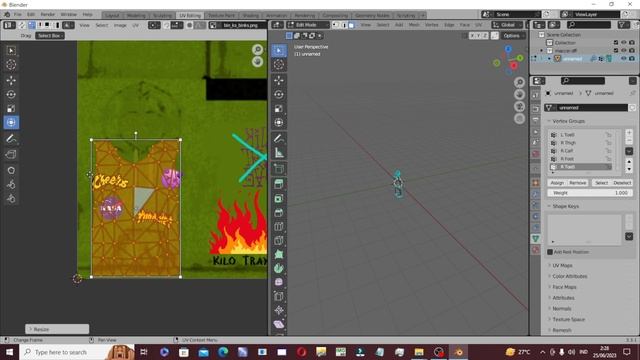Select the Rotate tool in UV editor toolbar
This screenshot has height=360, width=640.
click(11, 94)
